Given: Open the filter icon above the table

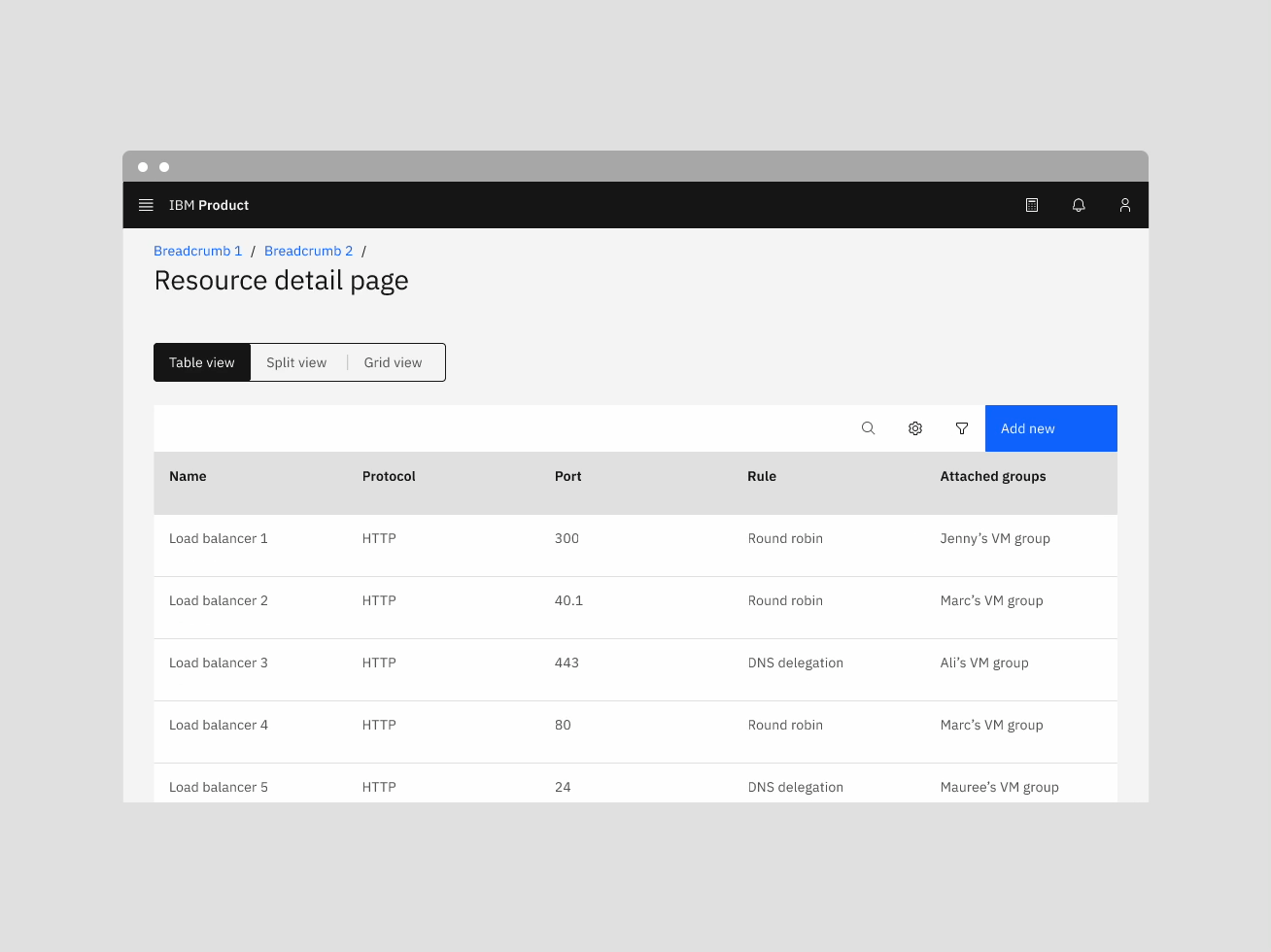Looking at the screenshot, I should click(961, 427).
